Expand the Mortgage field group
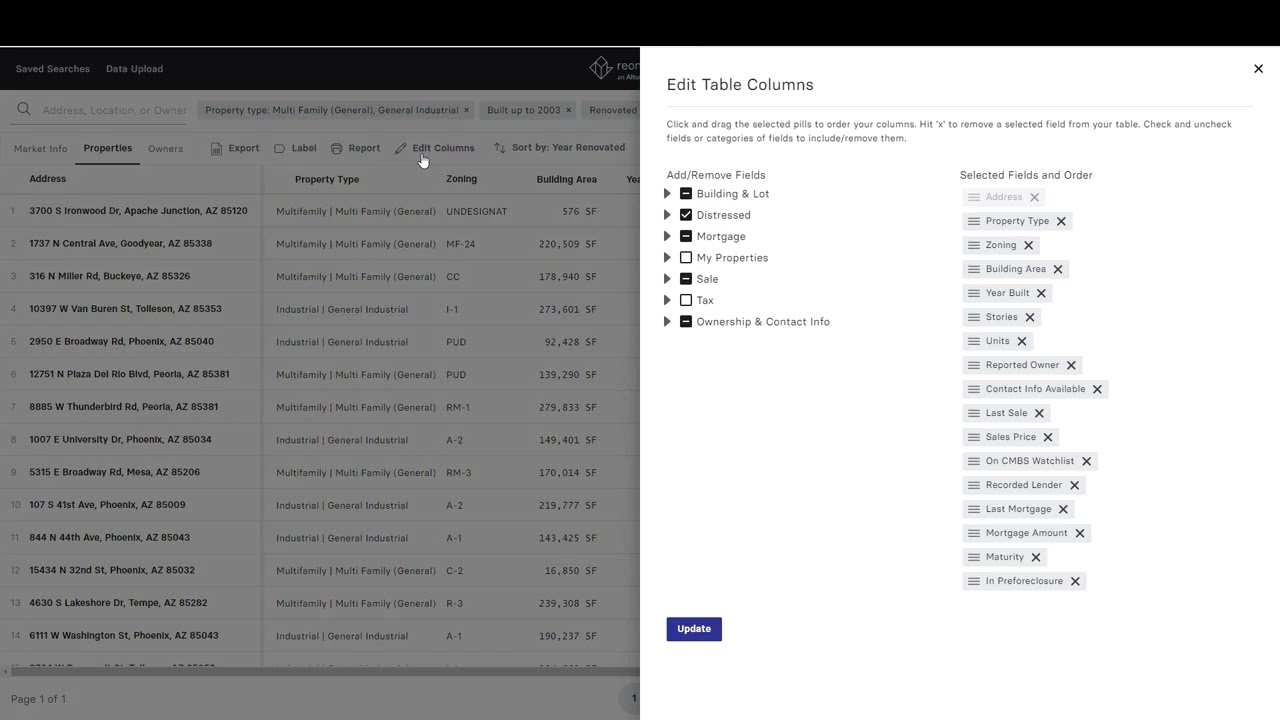The image size is (1280, 720). point(667,237)
